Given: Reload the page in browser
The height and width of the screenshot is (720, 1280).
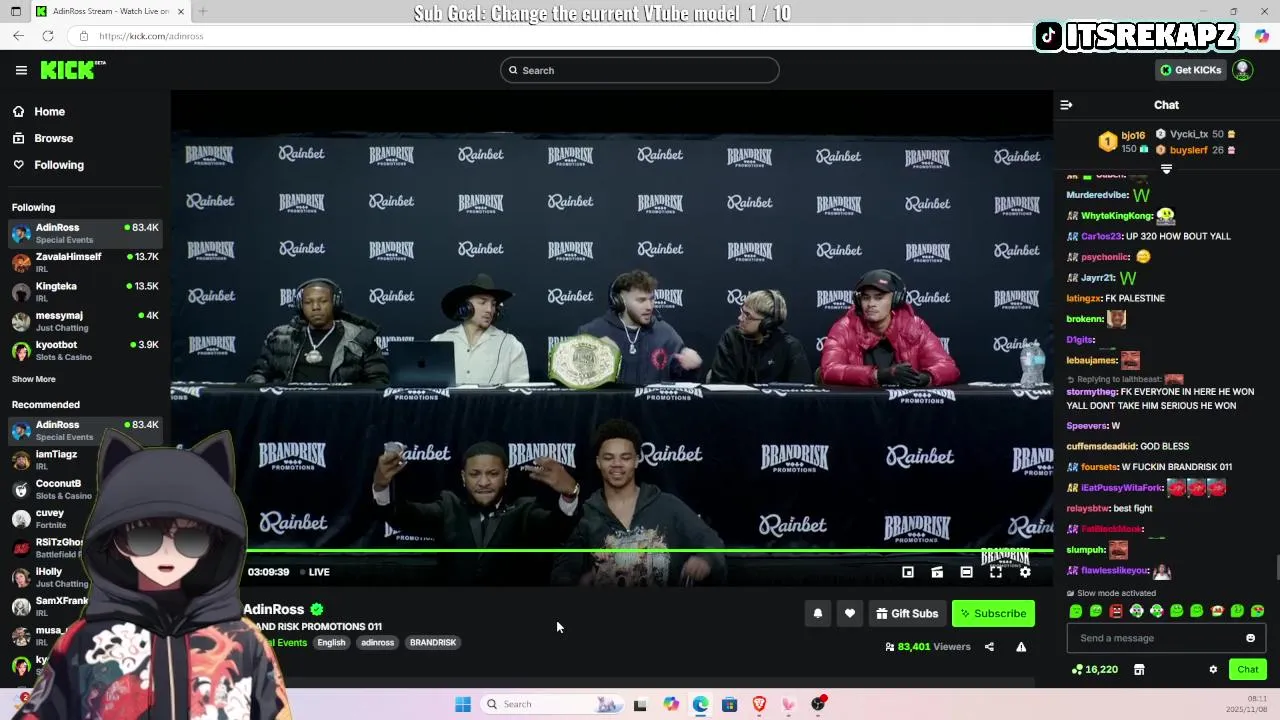Looking at the screenshot, I should pos(48,36).
